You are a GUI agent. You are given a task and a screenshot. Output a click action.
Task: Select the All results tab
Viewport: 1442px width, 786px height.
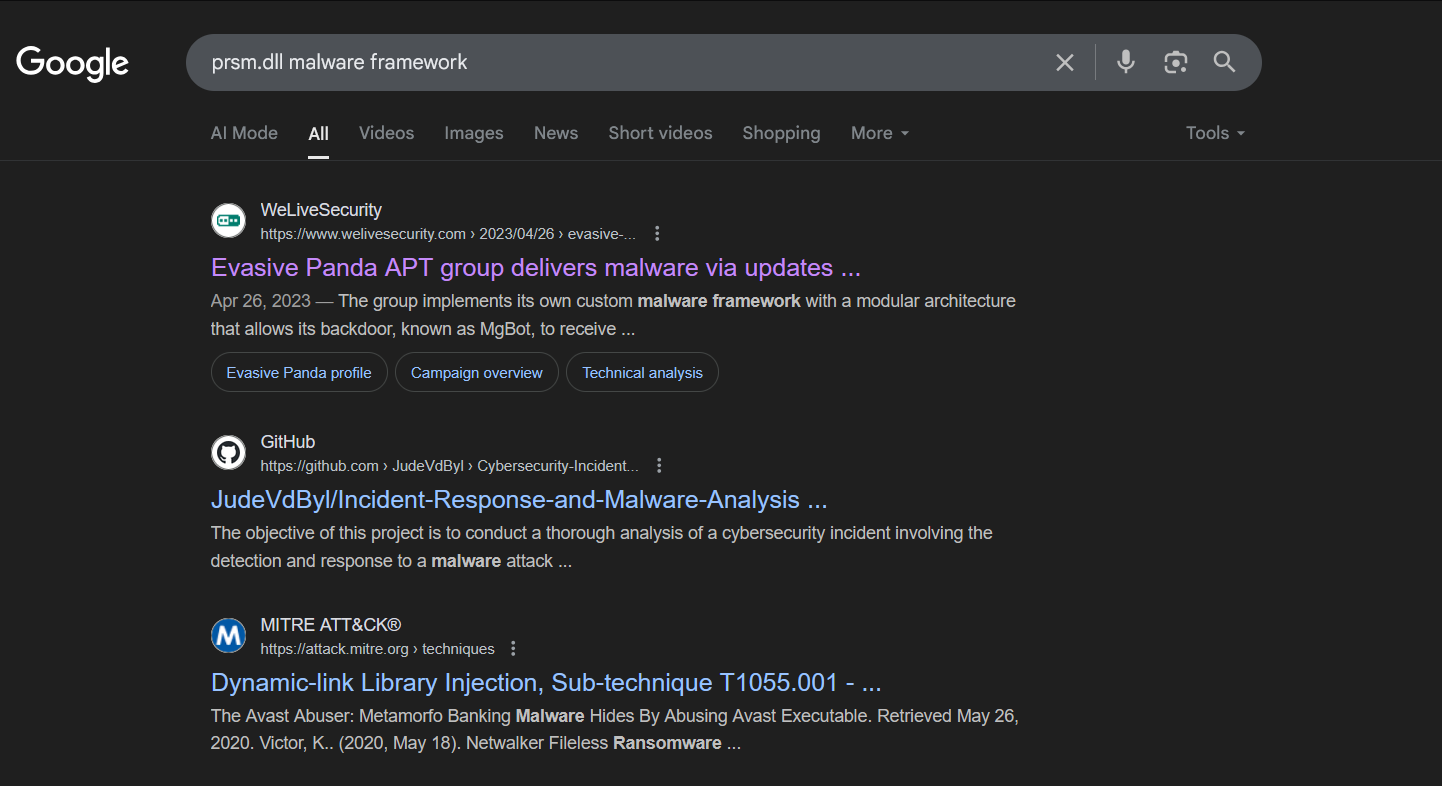319,133
